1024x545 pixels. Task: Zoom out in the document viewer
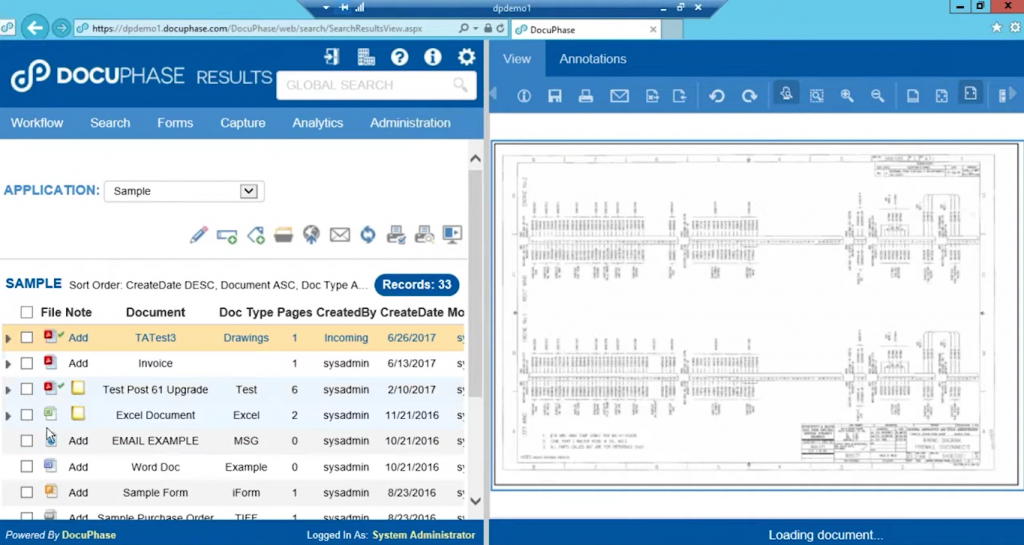click(x=877, y=96)
